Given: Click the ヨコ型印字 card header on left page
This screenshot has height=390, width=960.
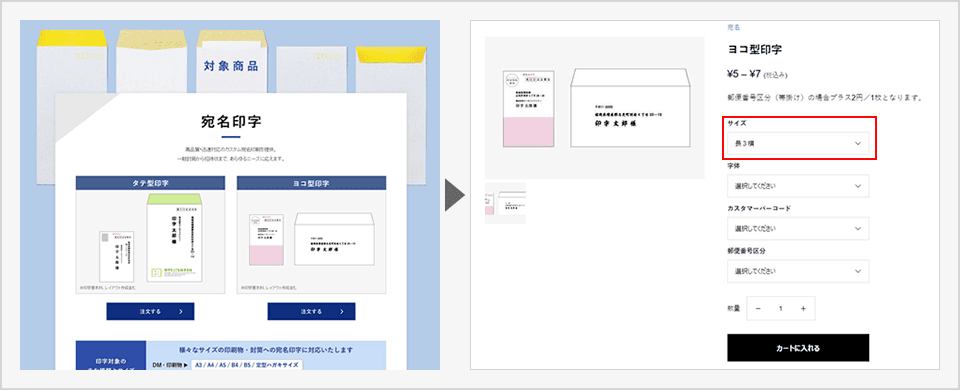Looking at the screenshot, I should [x=311, y=182].
